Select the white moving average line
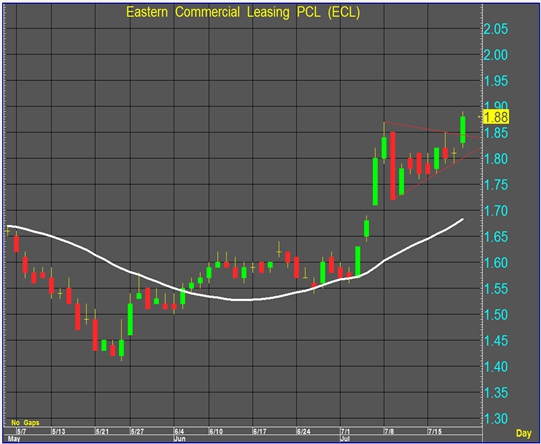This screenshot has width=541, height=444. [235, 299]
